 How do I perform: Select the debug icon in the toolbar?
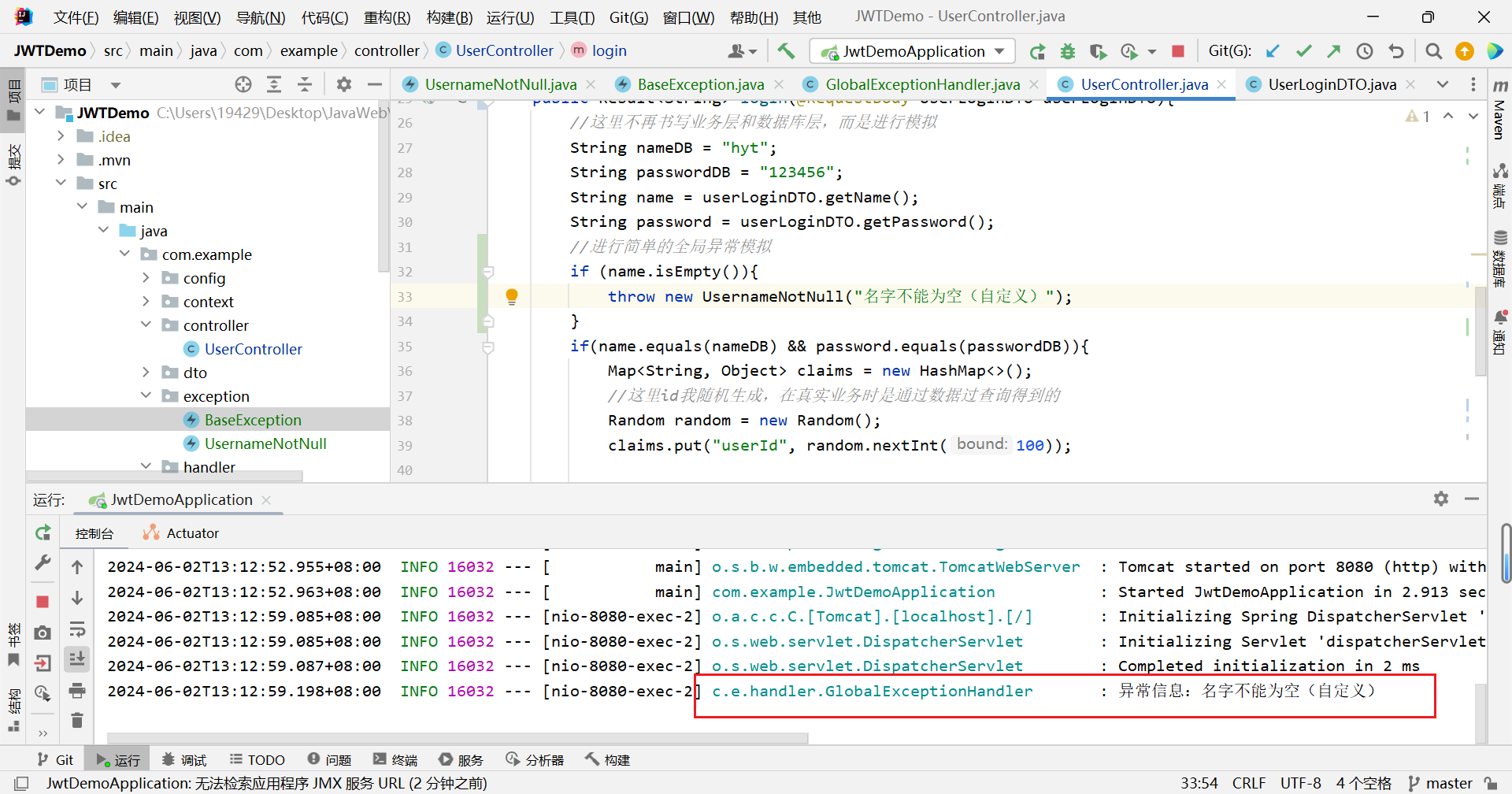[x=1068, y=50]
